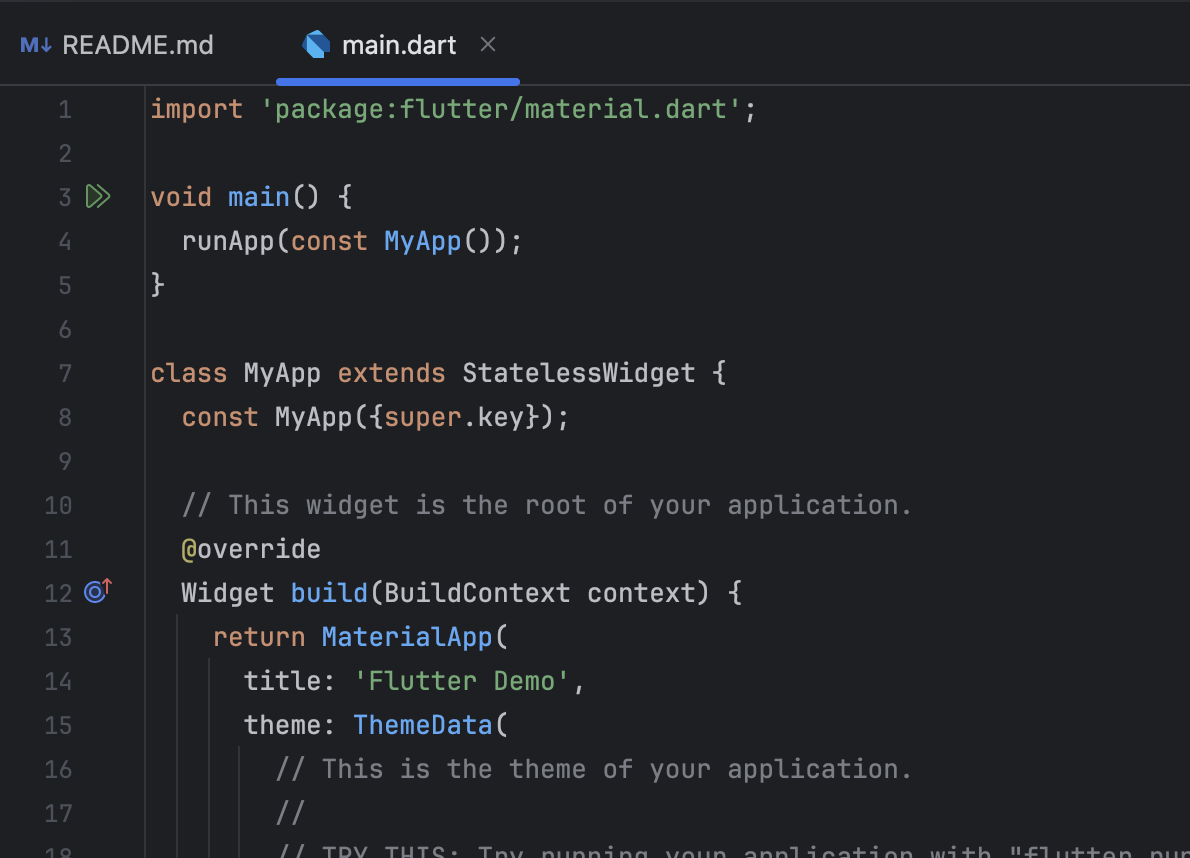Click the extends keyword on line 7
This screenshot has width=1190, height=858.
click(392, 373)
